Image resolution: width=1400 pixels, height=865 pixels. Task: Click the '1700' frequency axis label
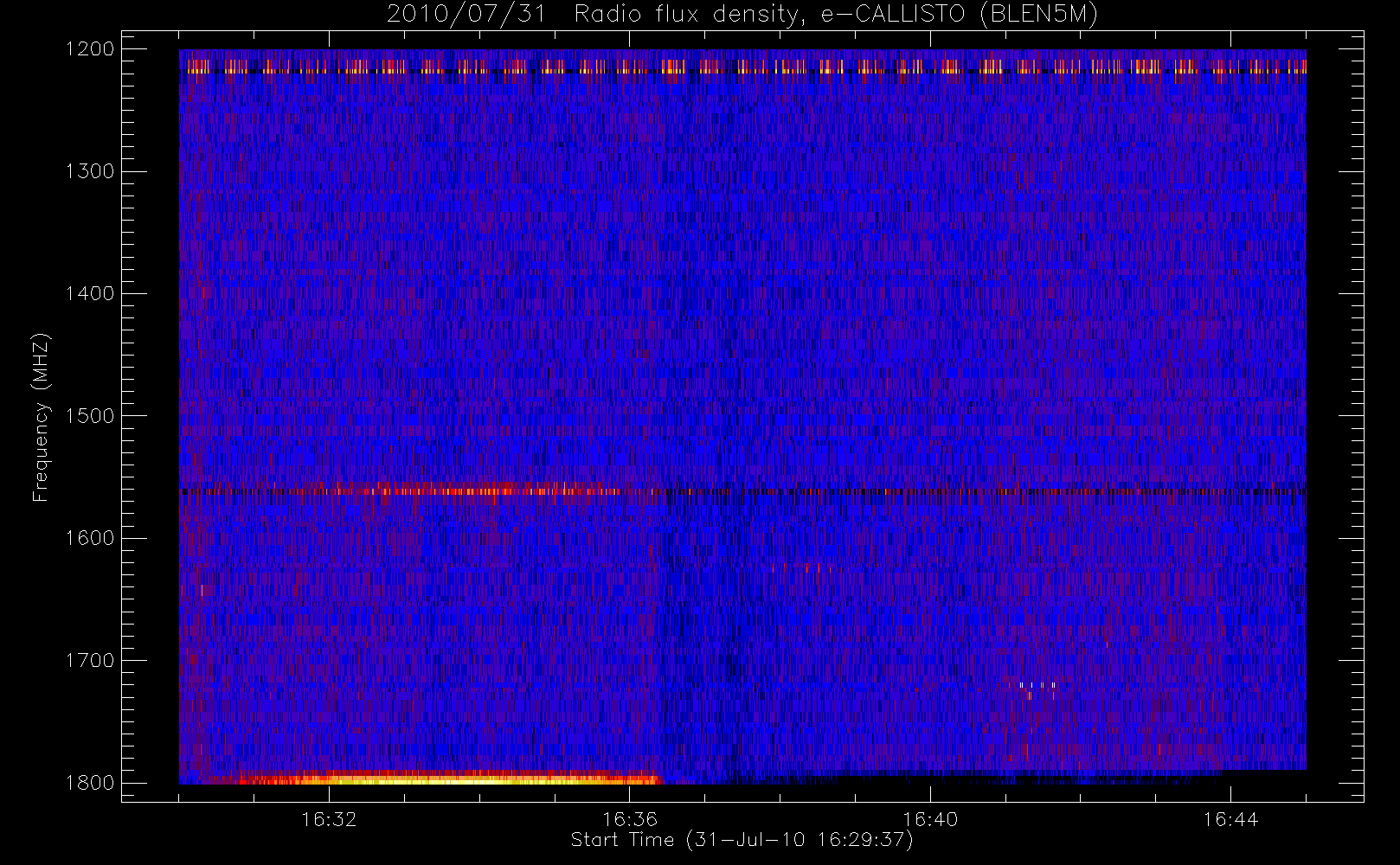pos(90,660)
